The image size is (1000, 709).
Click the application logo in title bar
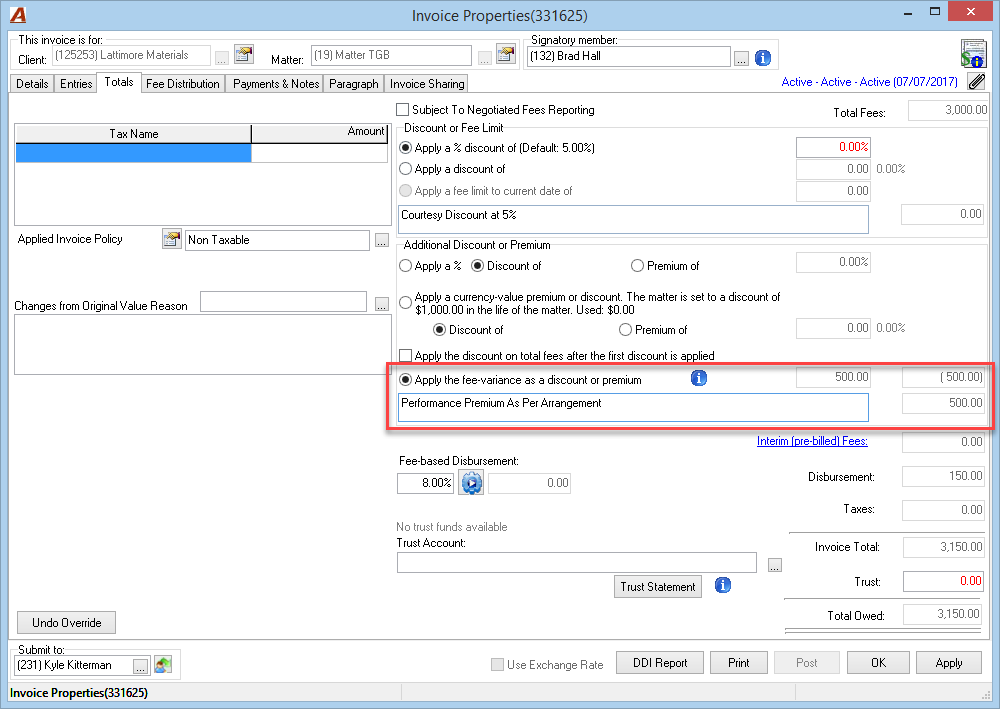point(18,14)
